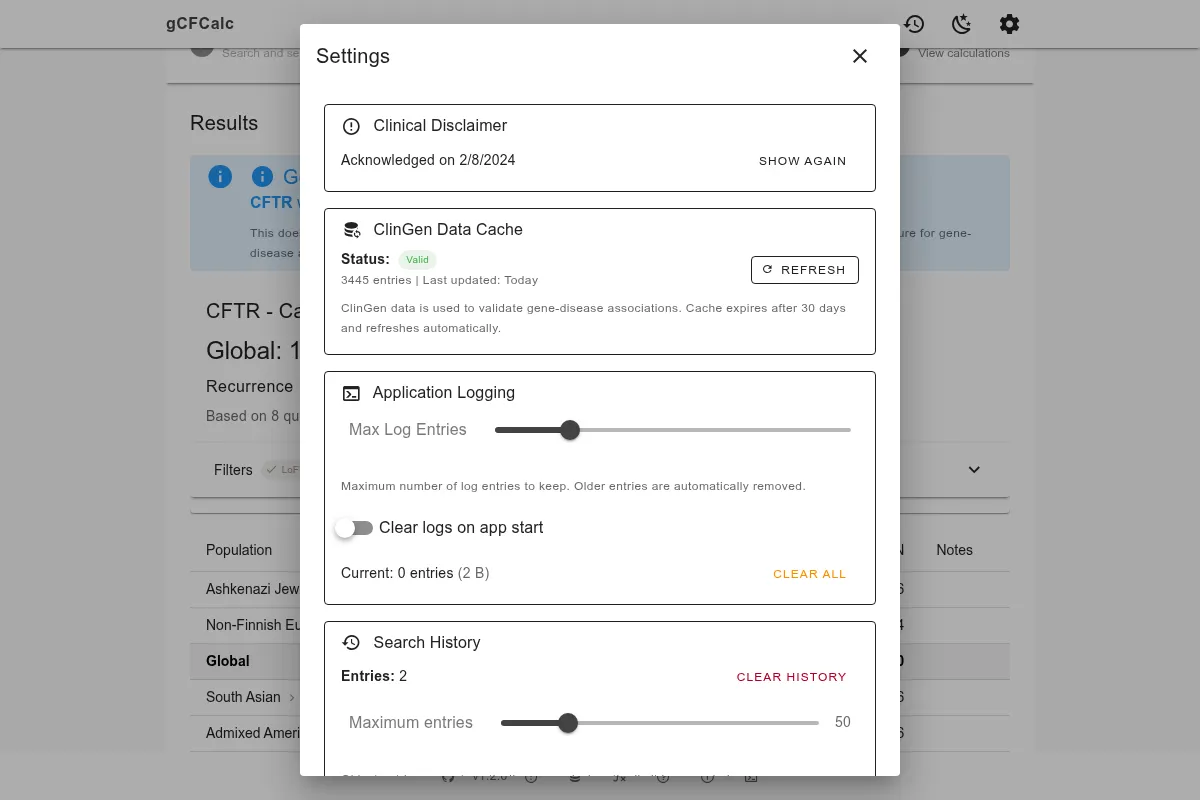Click the search field near the top

click(250, 52)
